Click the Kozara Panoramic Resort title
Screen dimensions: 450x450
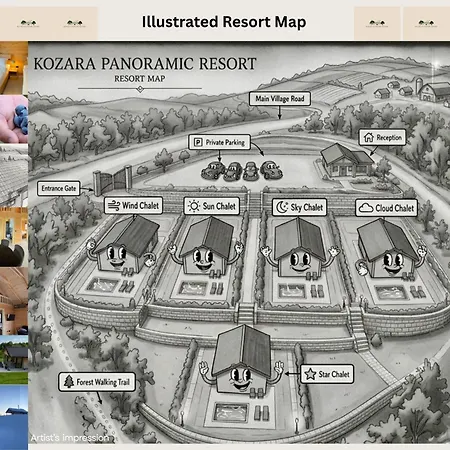tap(145, 64)
